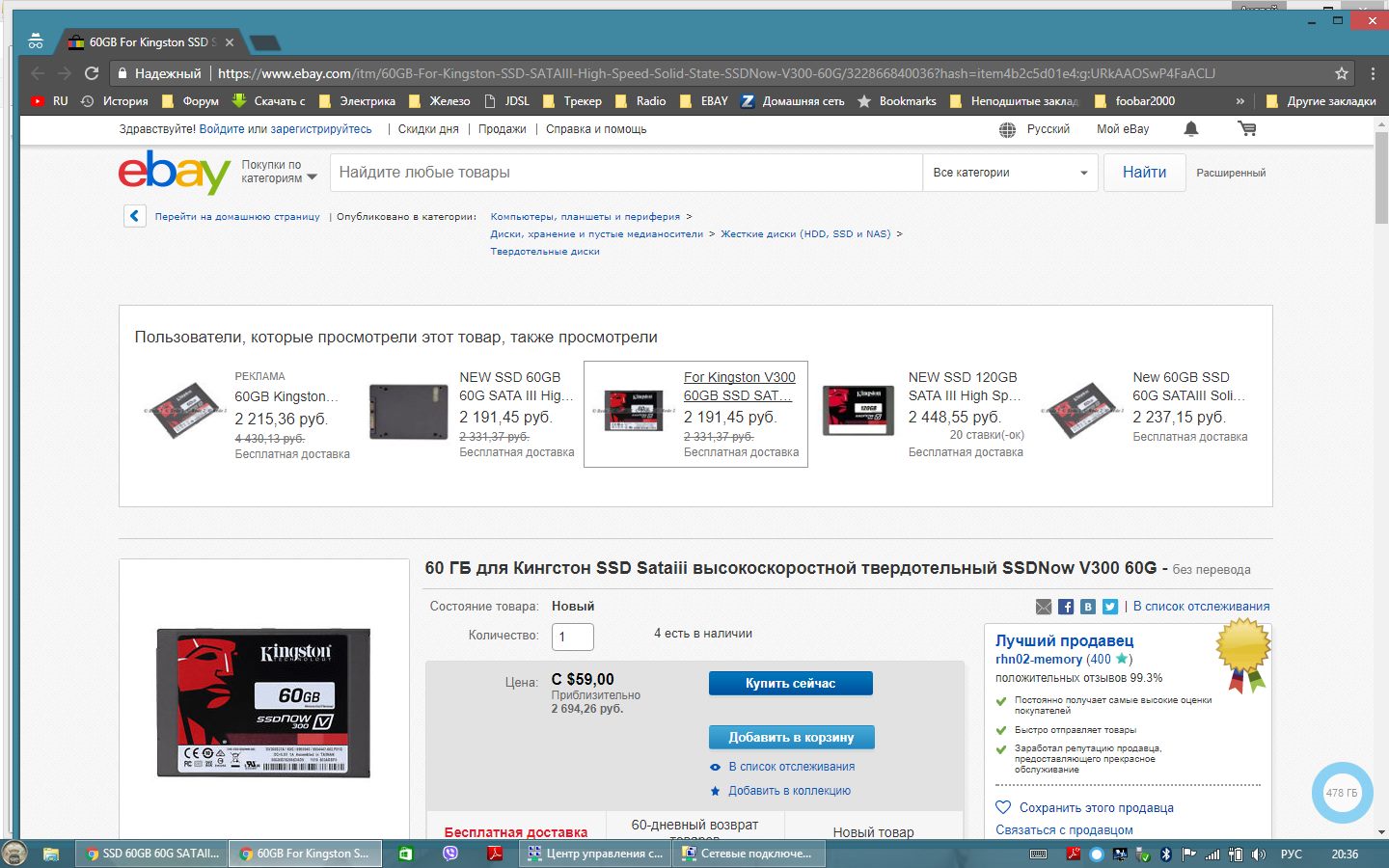
Task: Open the 'Мой eBay' menu
Action: click(1122, 129)
